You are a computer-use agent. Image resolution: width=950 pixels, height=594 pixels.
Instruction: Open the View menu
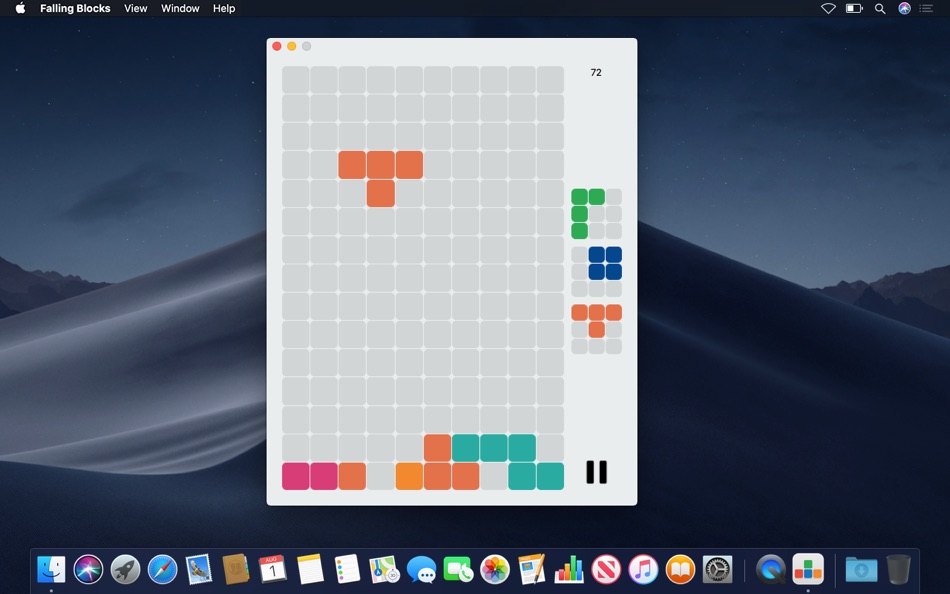136,8
